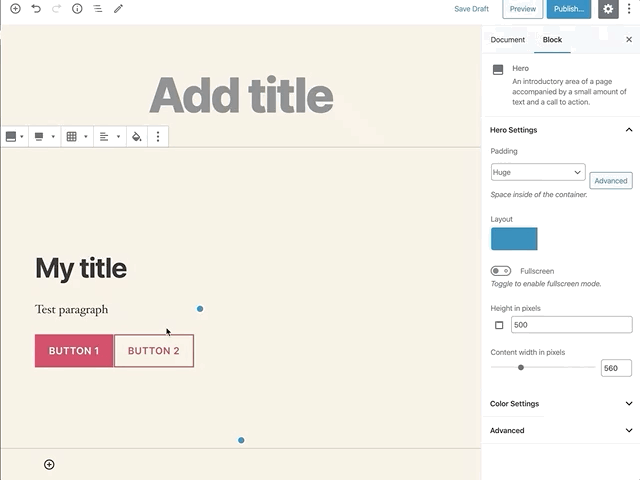Open the Padding Huge dropdown
This screenshot has width=640, height=480.
tap(538, 172)
